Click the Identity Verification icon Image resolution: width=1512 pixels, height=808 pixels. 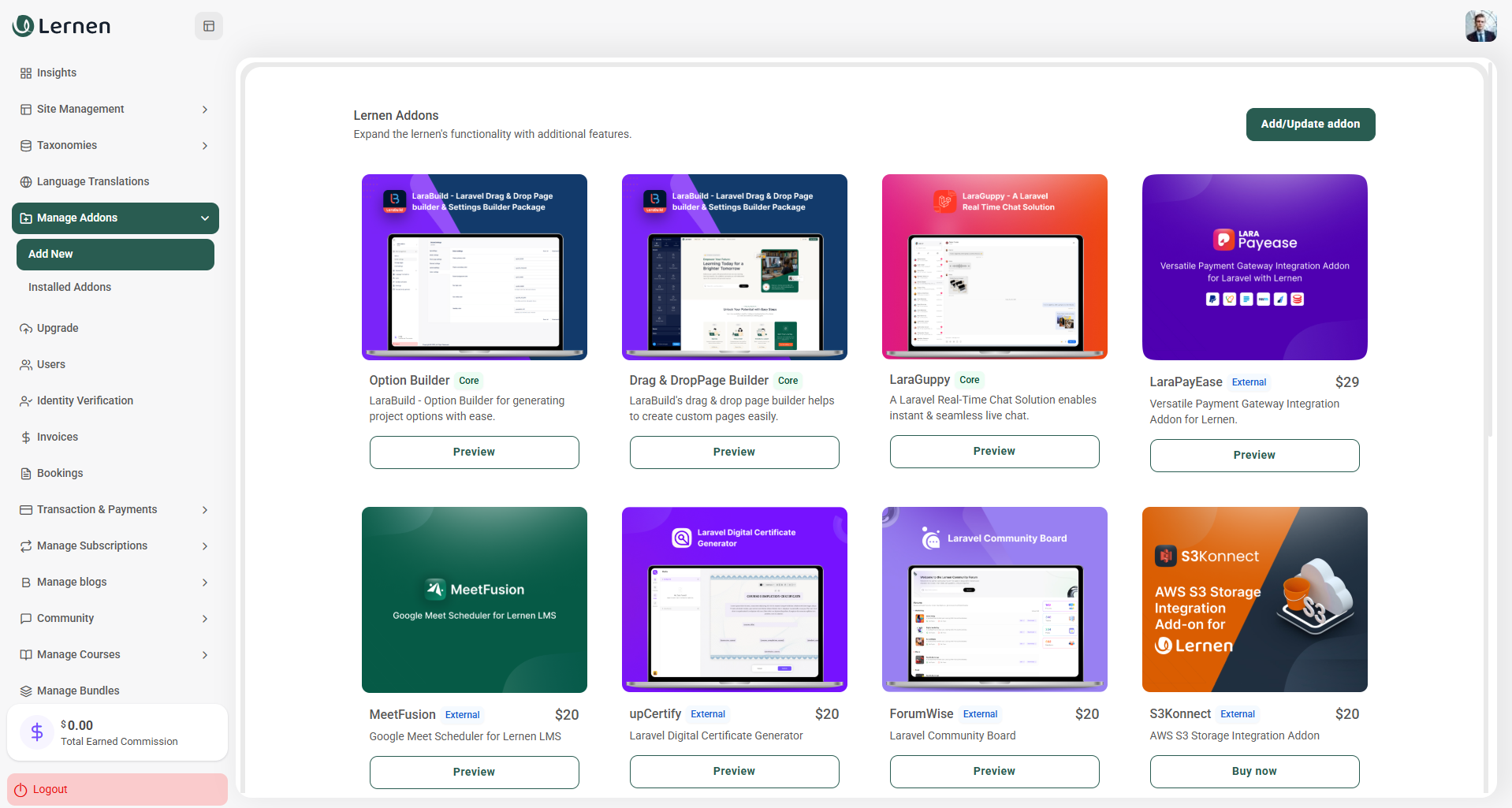click(x=26, y=400)
